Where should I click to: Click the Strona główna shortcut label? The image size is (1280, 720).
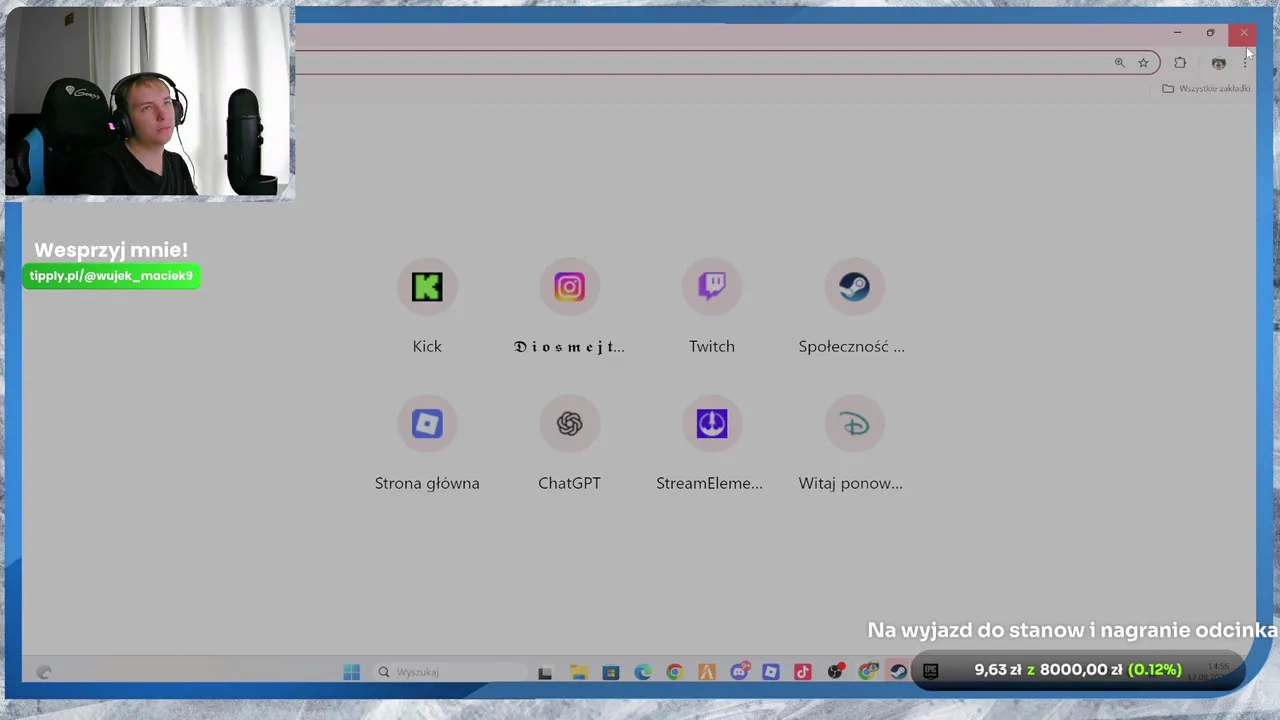coord(427,483)
